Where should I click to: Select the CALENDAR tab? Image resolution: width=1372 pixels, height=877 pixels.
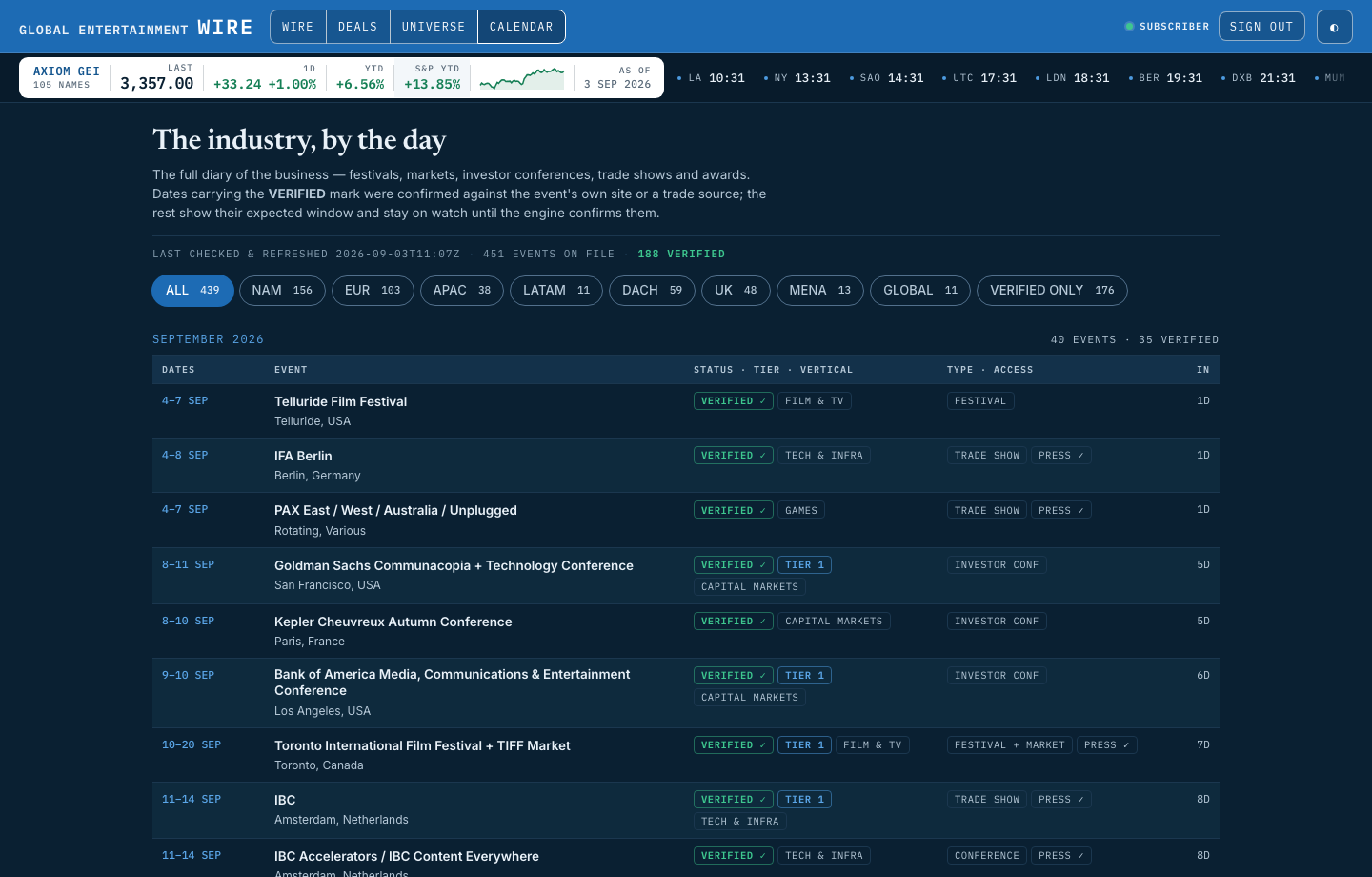[521, 27]
